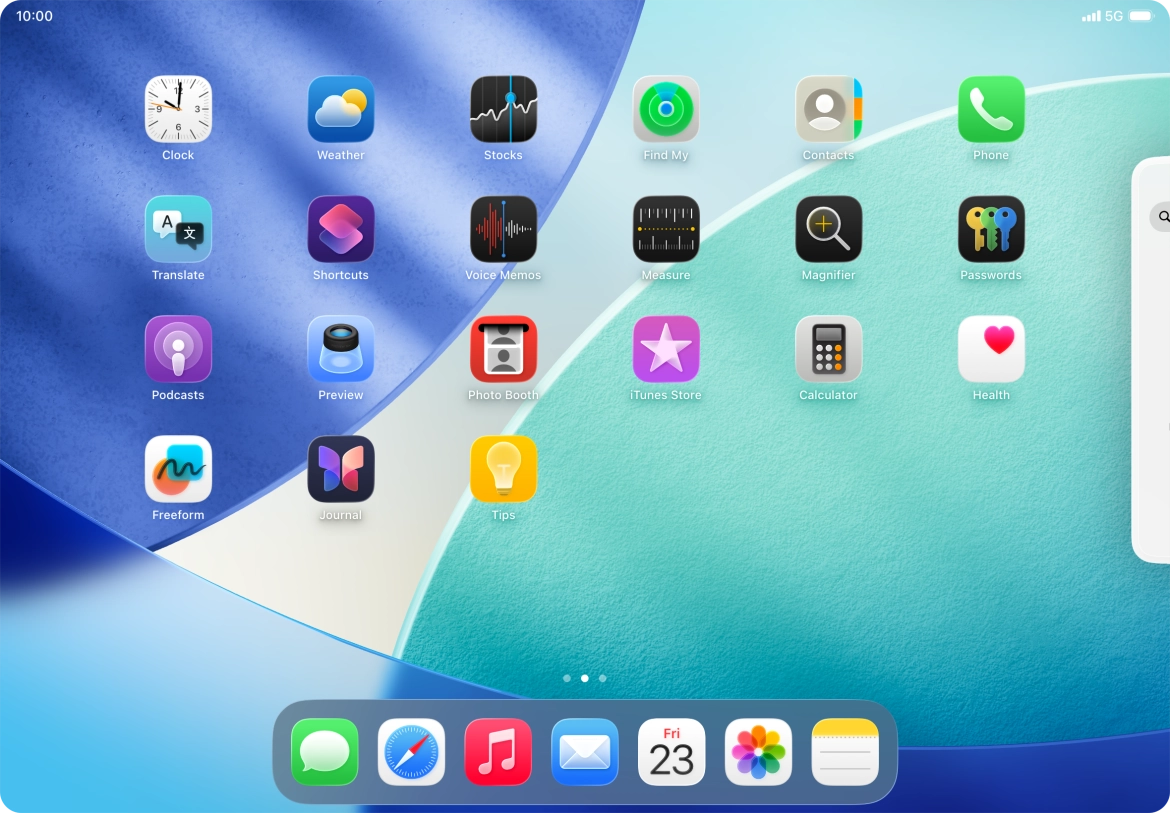The image size is (1170, 813).
Task: Open the Clock app
Action: coord(178,109)
